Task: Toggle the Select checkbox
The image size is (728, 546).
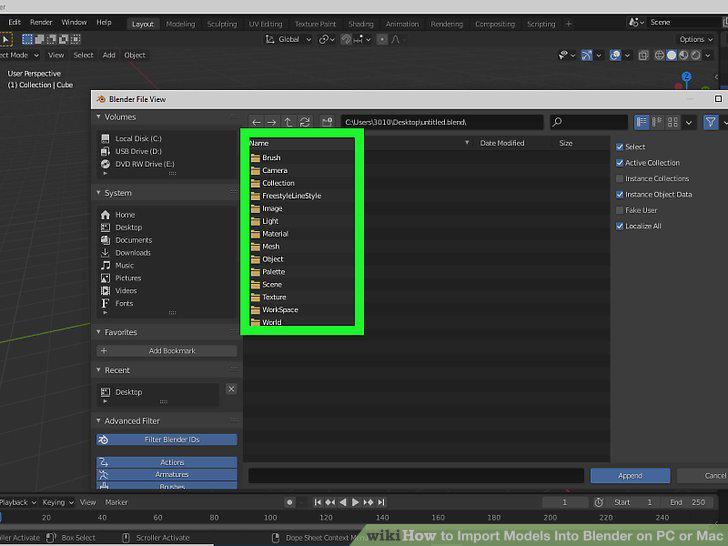Action: 619,147
